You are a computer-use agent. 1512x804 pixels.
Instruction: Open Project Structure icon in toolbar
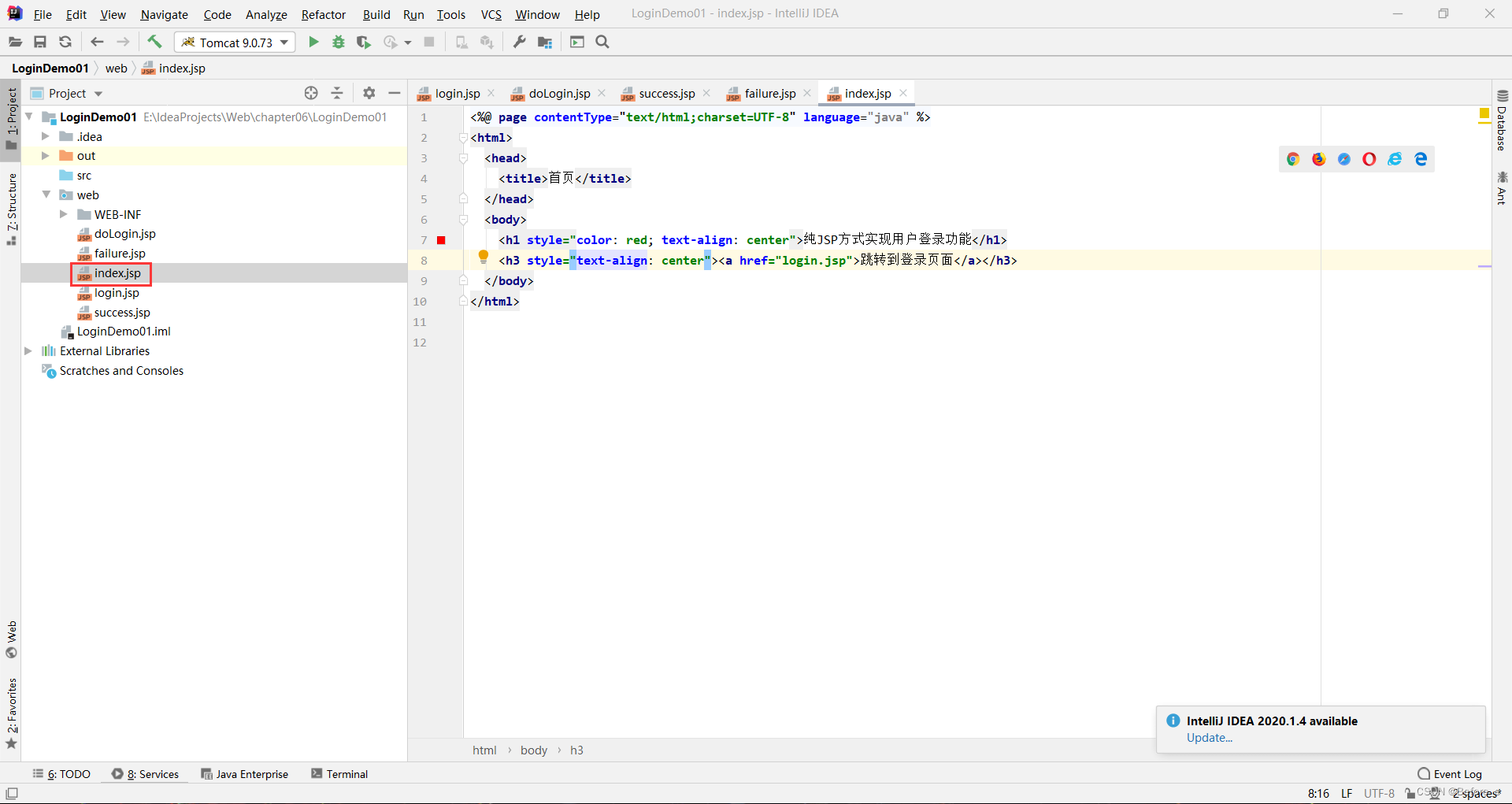pyautogui.click(x=545, y=42)
